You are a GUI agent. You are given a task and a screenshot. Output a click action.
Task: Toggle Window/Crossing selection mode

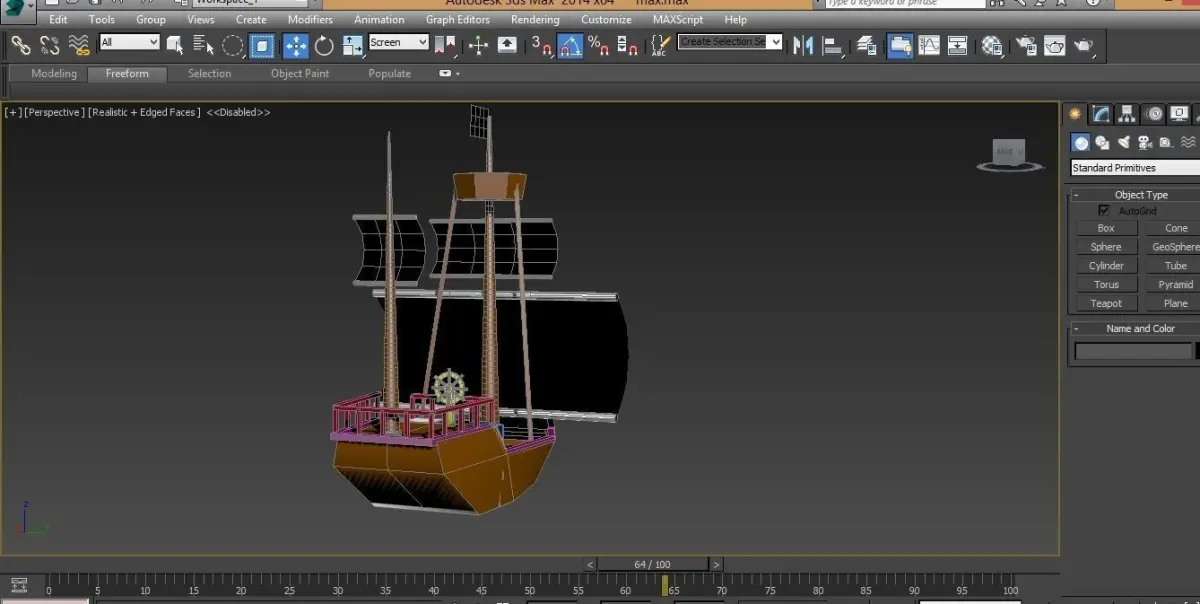(262, 45)
